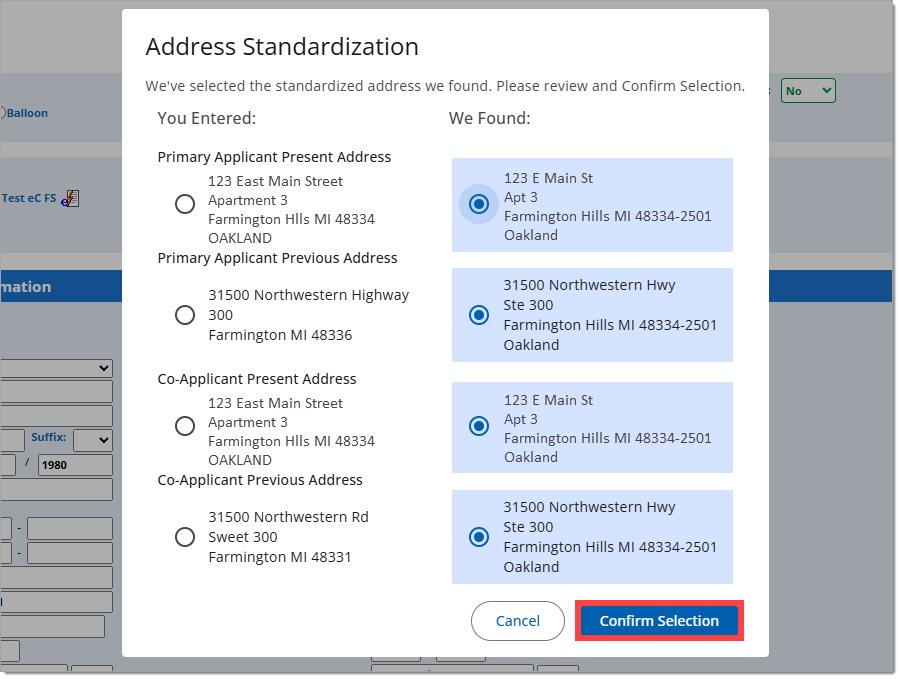Select the found Co-Applicant Present Address radio
Viewport: 900px width, 679px height.
point(480,426)
